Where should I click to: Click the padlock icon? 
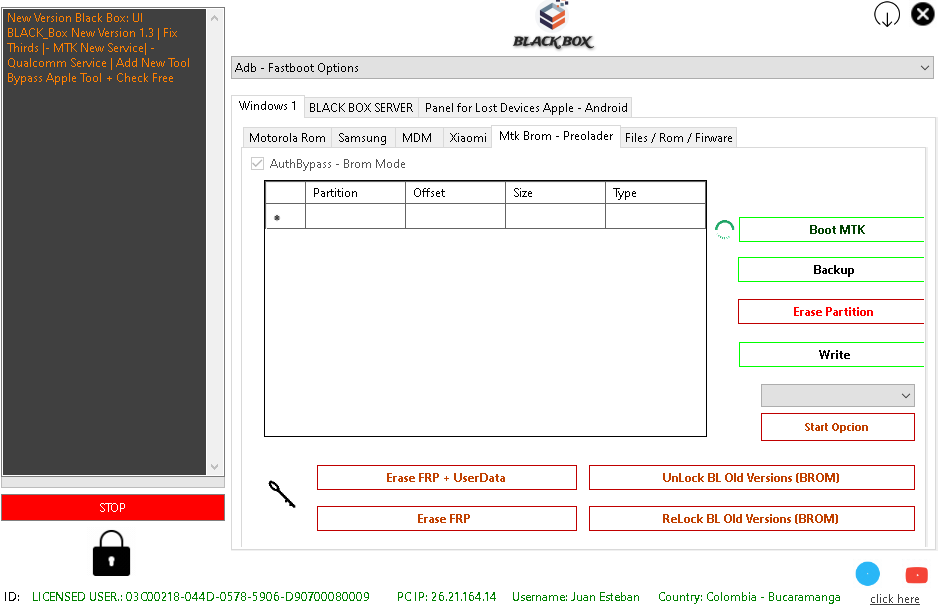[x=111, y=553]
